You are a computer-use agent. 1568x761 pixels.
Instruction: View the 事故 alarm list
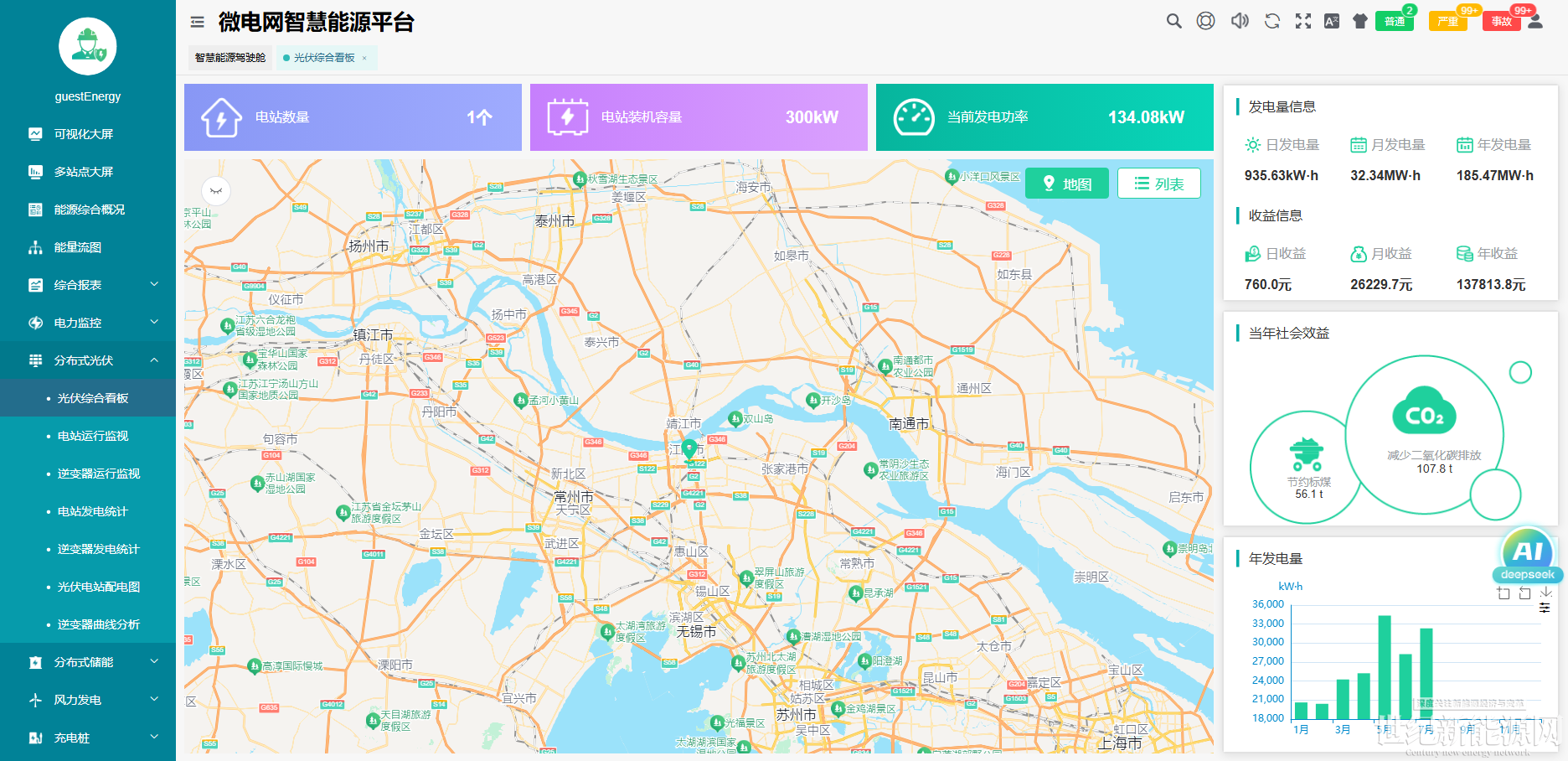point(1501,21)
